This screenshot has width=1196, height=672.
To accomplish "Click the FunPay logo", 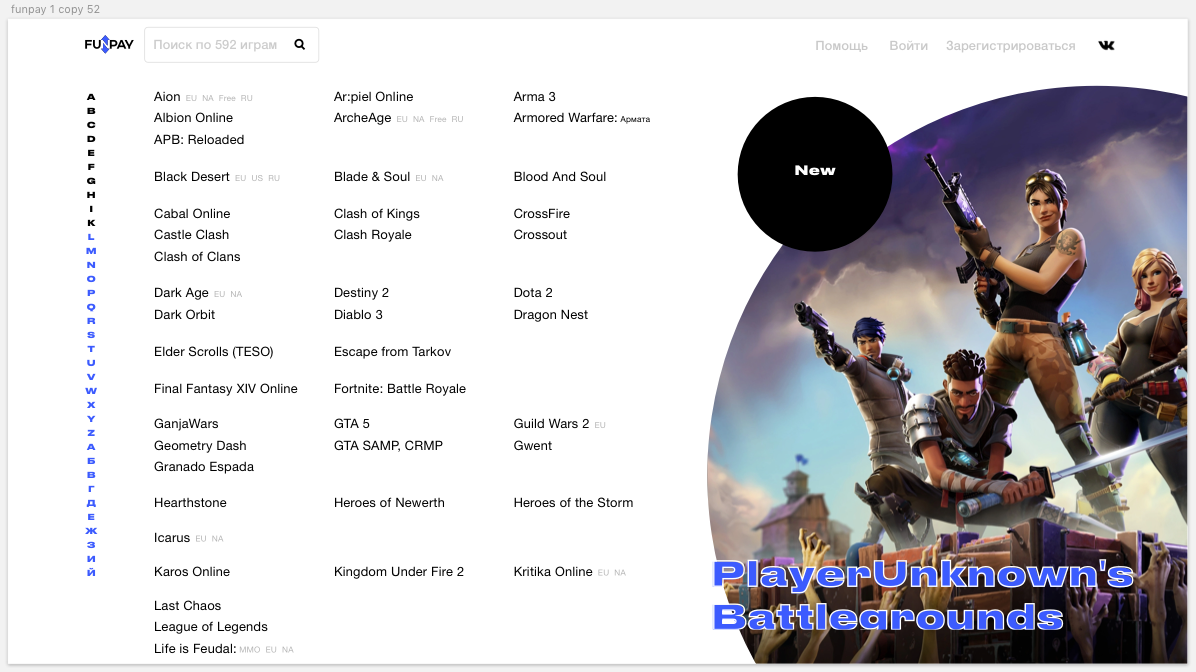I will [x=109, y=45].
